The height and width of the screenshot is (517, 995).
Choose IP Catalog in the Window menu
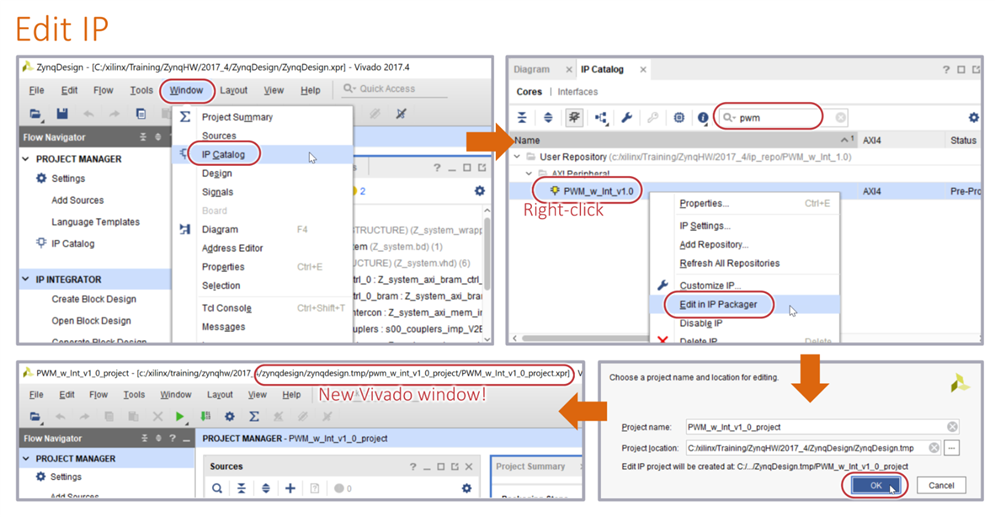[223, 154]
